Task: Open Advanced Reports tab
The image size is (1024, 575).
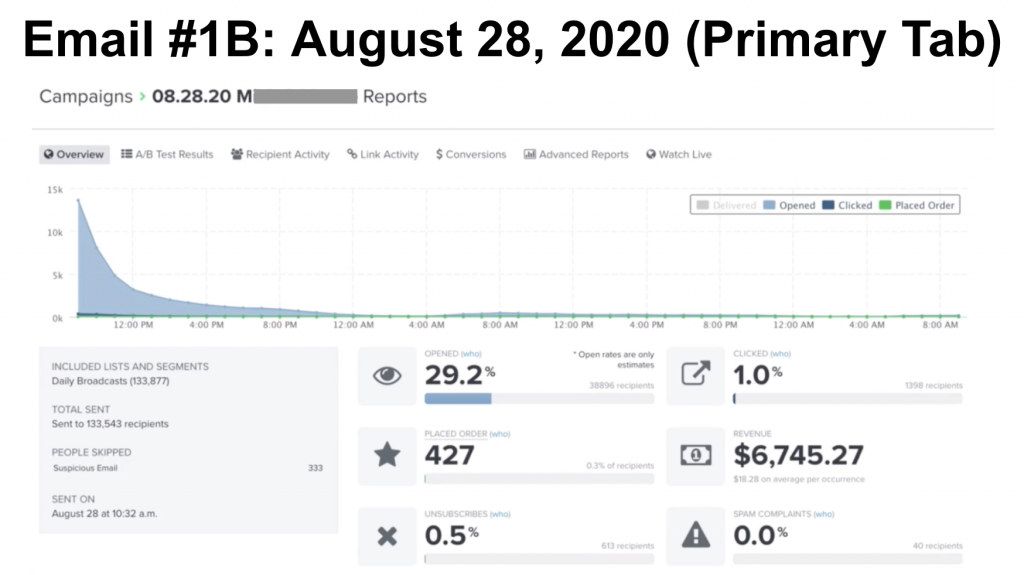Action: (x=576, y=154)
